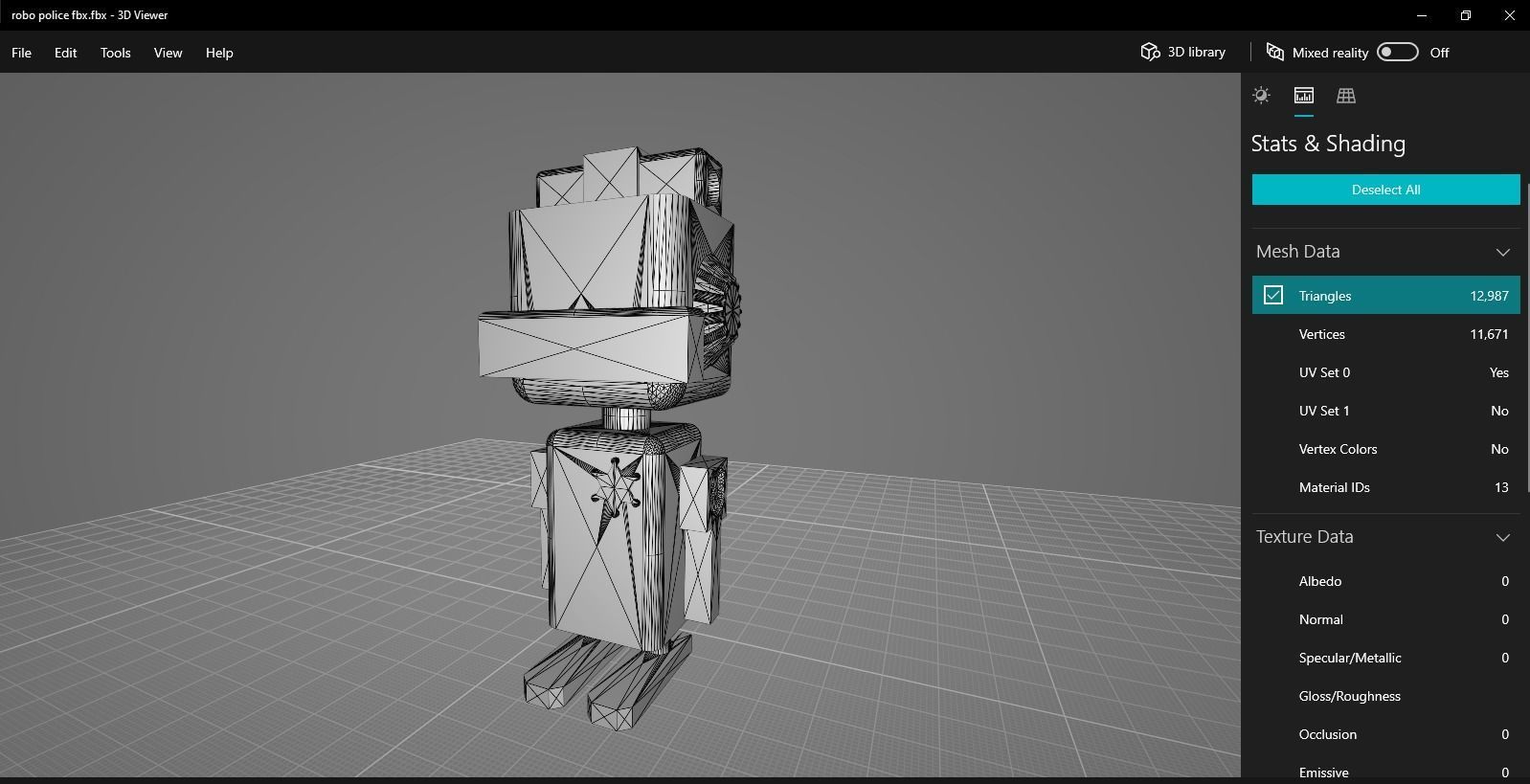Click the Mesh Data heading
Screen dimensions: 1530x784
coord(1297,252)
